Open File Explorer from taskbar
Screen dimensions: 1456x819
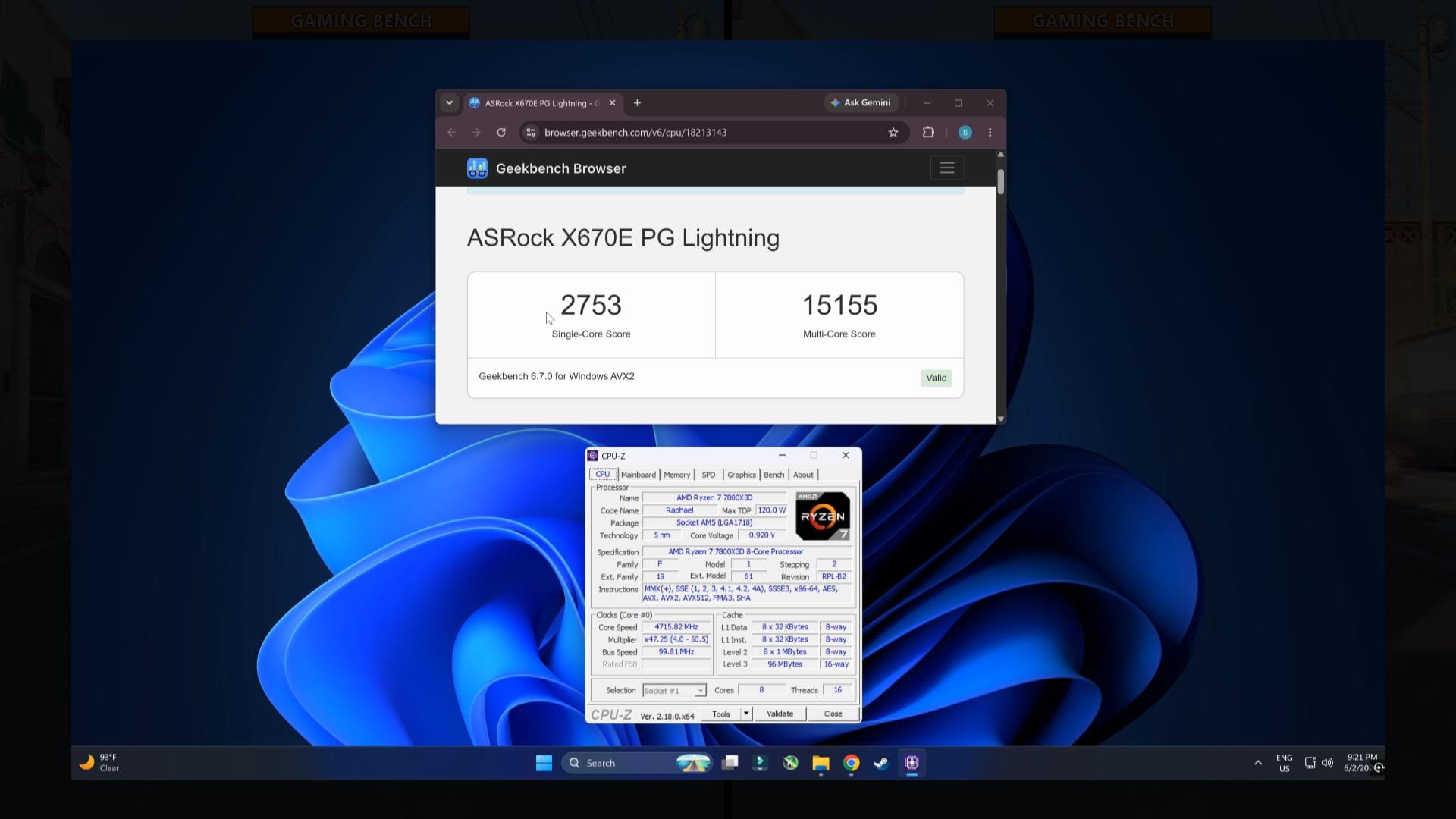pyautogui.click(x=821, y=763)
